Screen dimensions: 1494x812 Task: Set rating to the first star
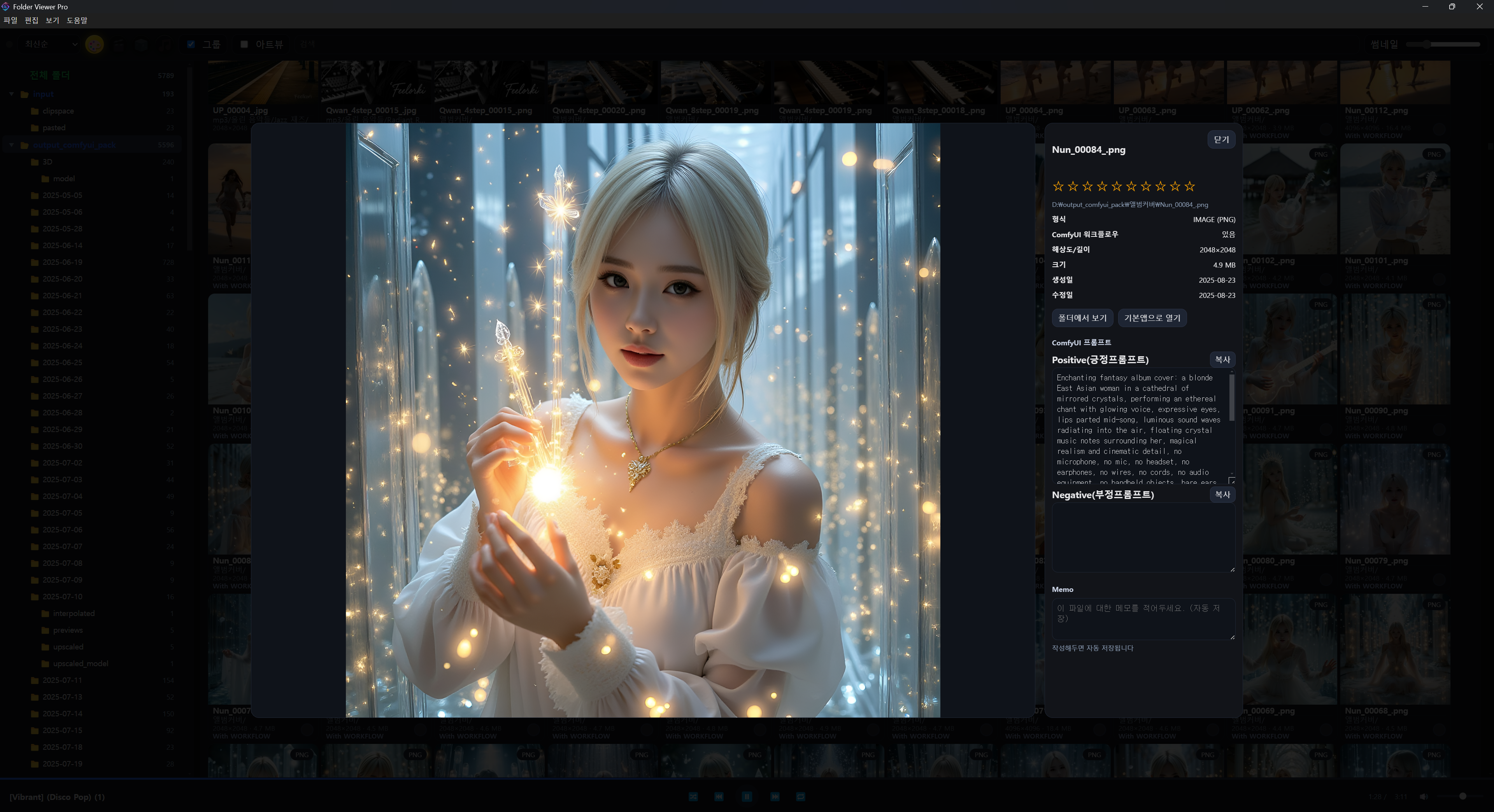click(x=1058, y=186)
